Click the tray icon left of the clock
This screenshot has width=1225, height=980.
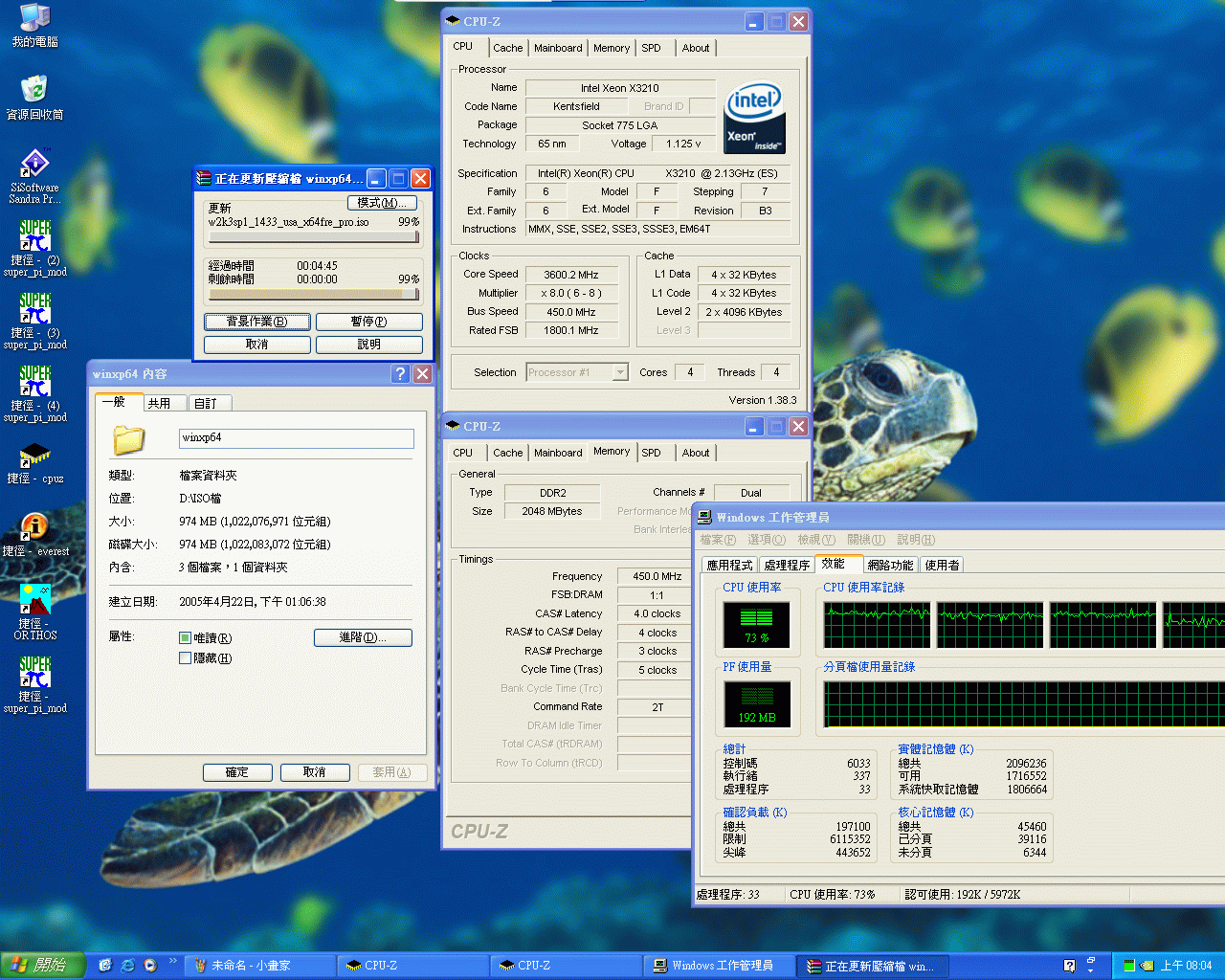coord(1147,966)
